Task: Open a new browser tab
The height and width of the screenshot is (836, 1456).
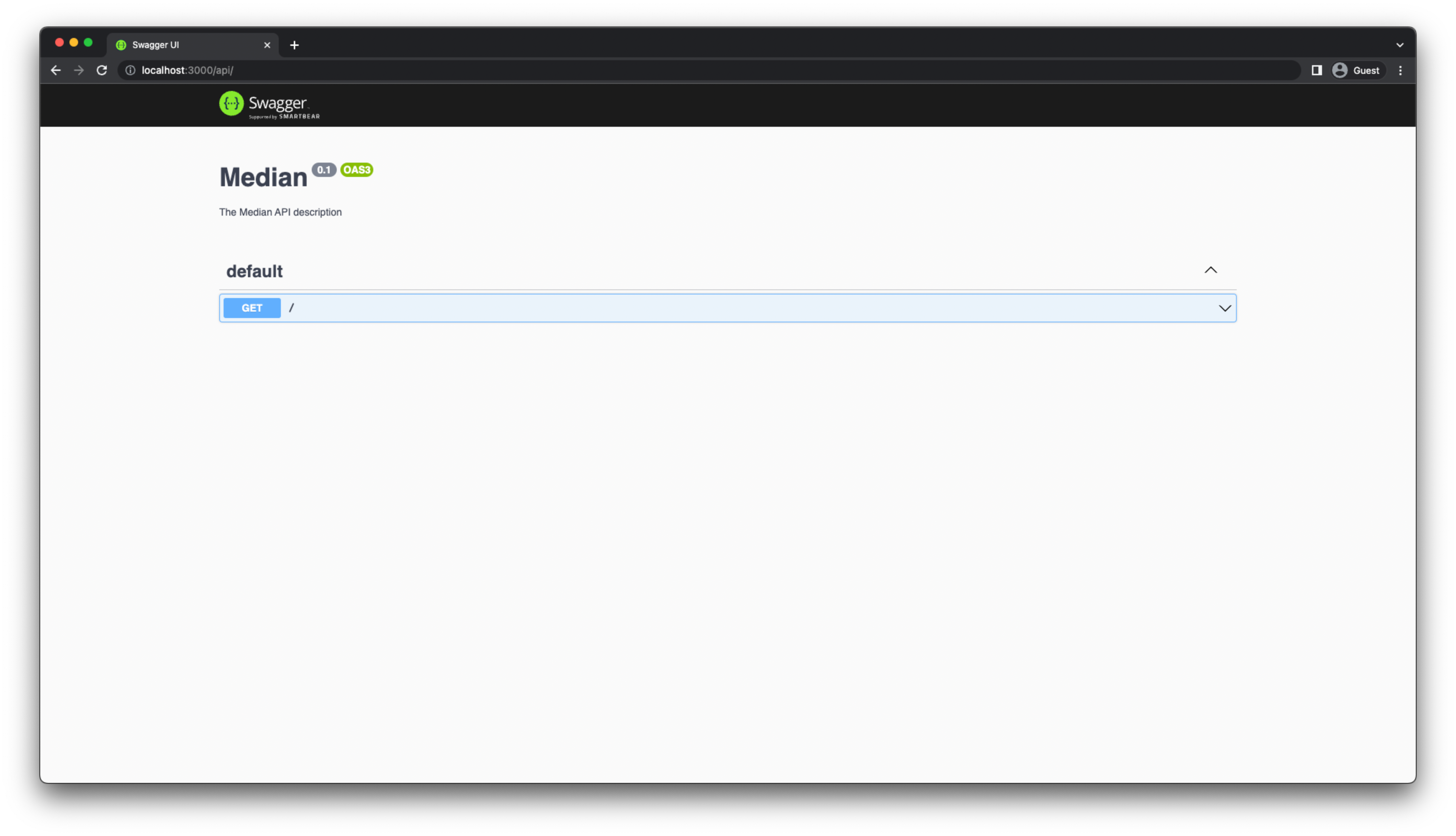Action: (x=294, y=45)
